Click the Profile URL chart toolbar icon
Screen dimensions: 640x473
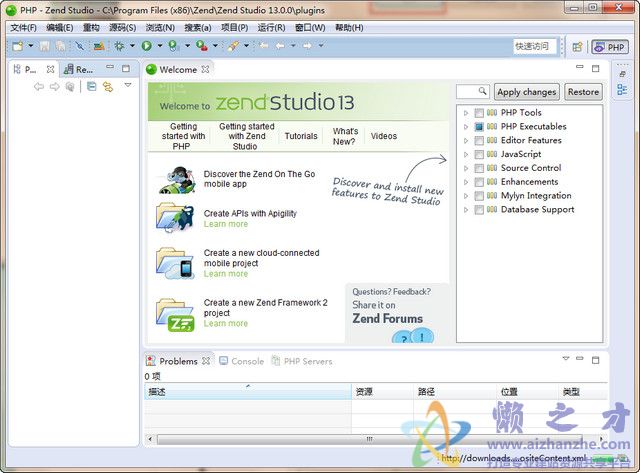98,46
